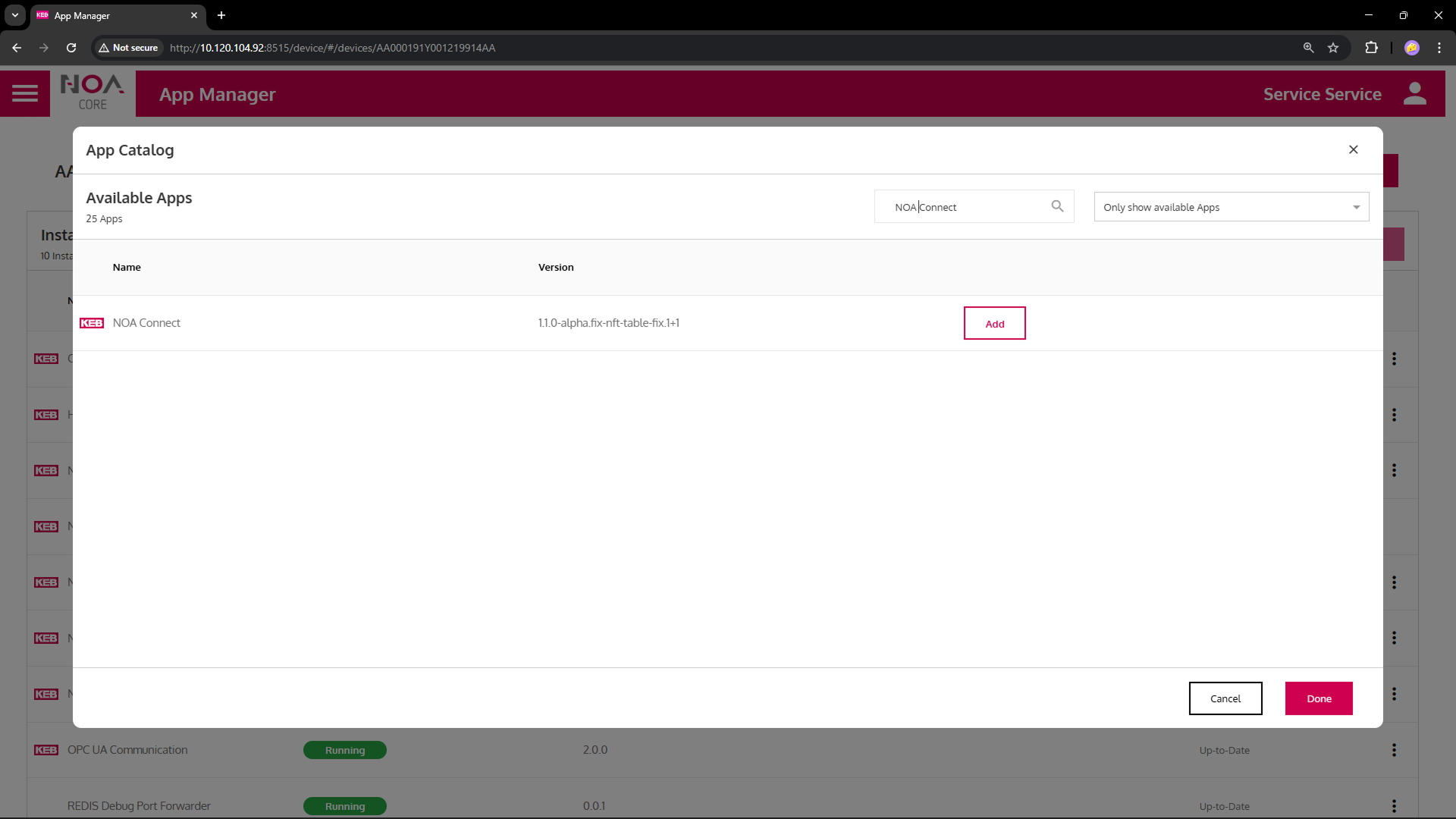Open the tab search dropdown arrow
Viewport: 1456px width, 819px height.
pos(15,15)
